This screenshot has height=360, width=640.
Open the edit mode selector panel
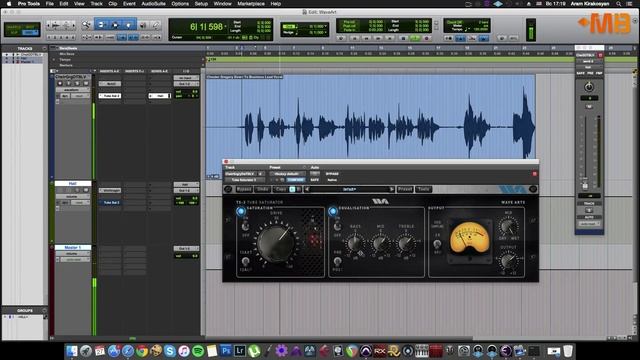click(x=22, y=29)
